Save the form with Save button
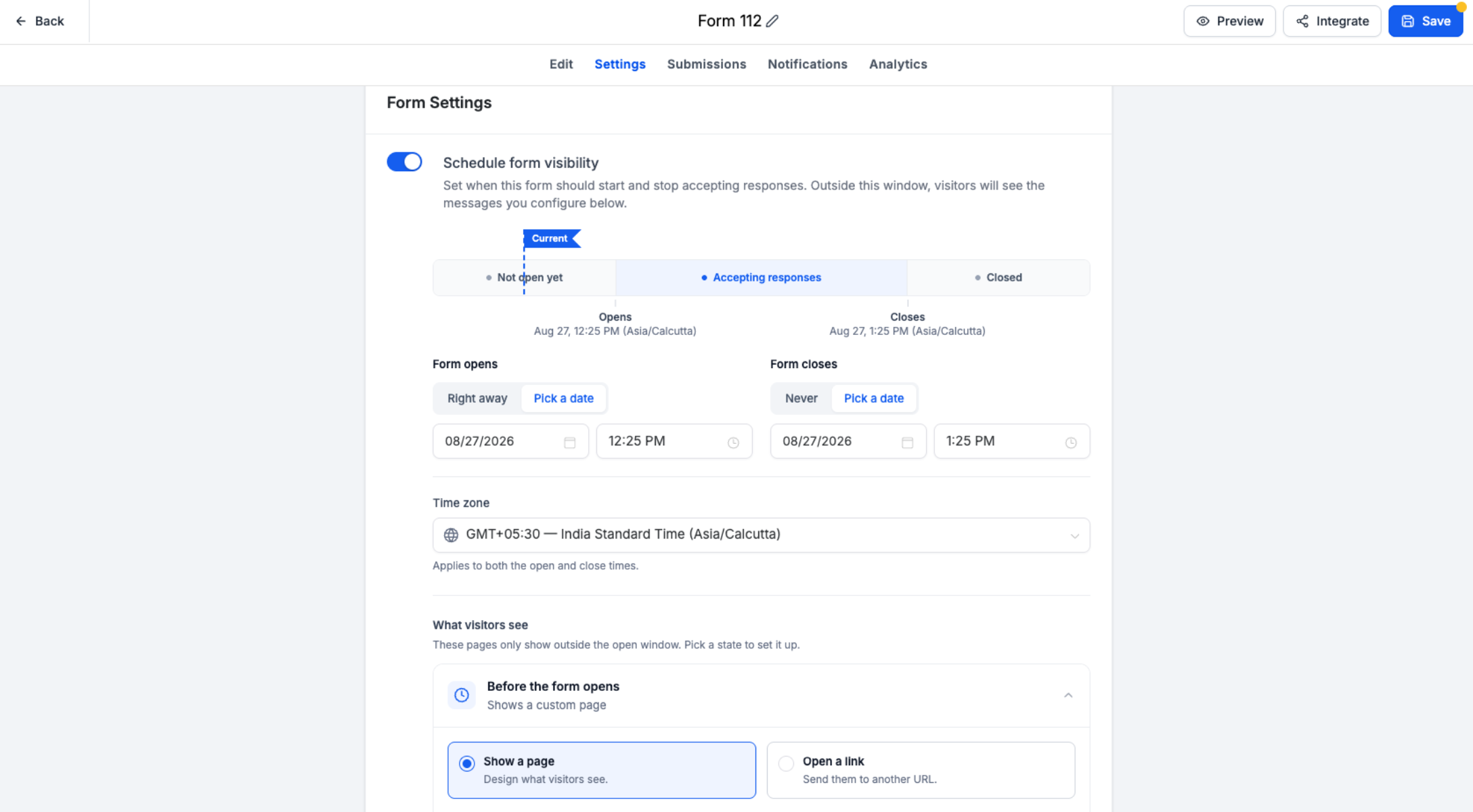 1426,21
